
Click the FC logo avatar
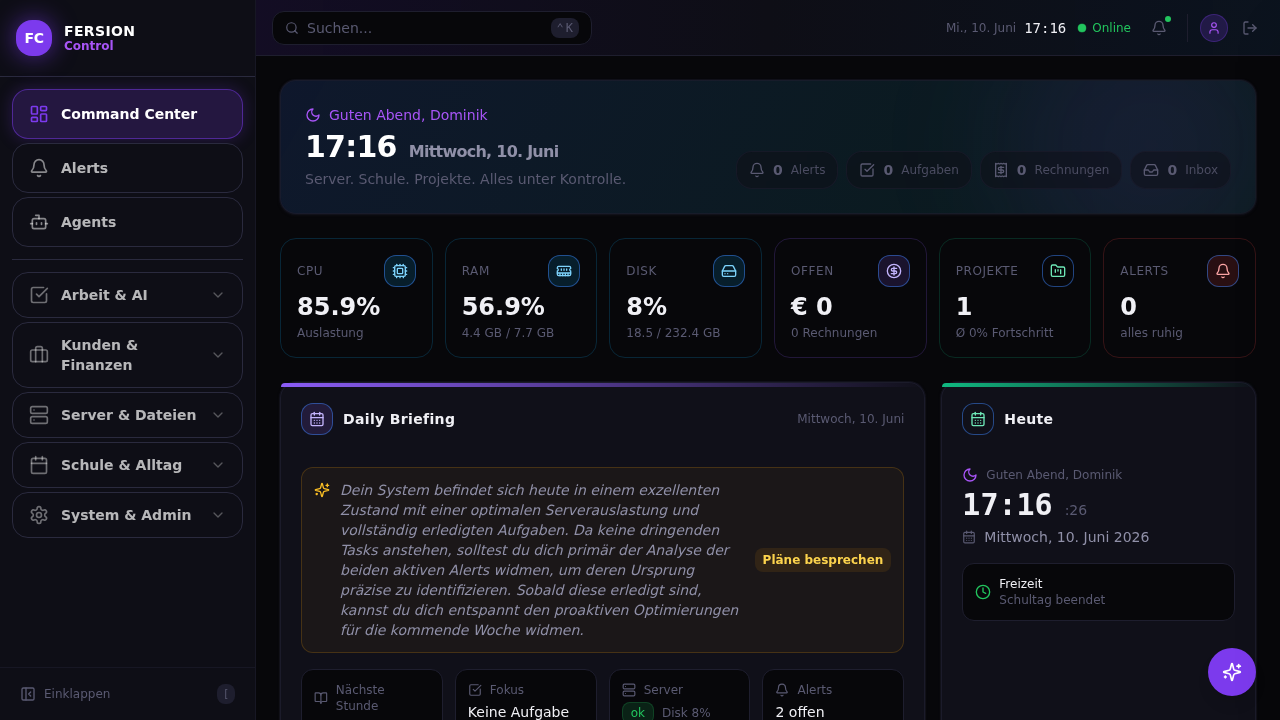pyautogui.click(x=34, y=38)
